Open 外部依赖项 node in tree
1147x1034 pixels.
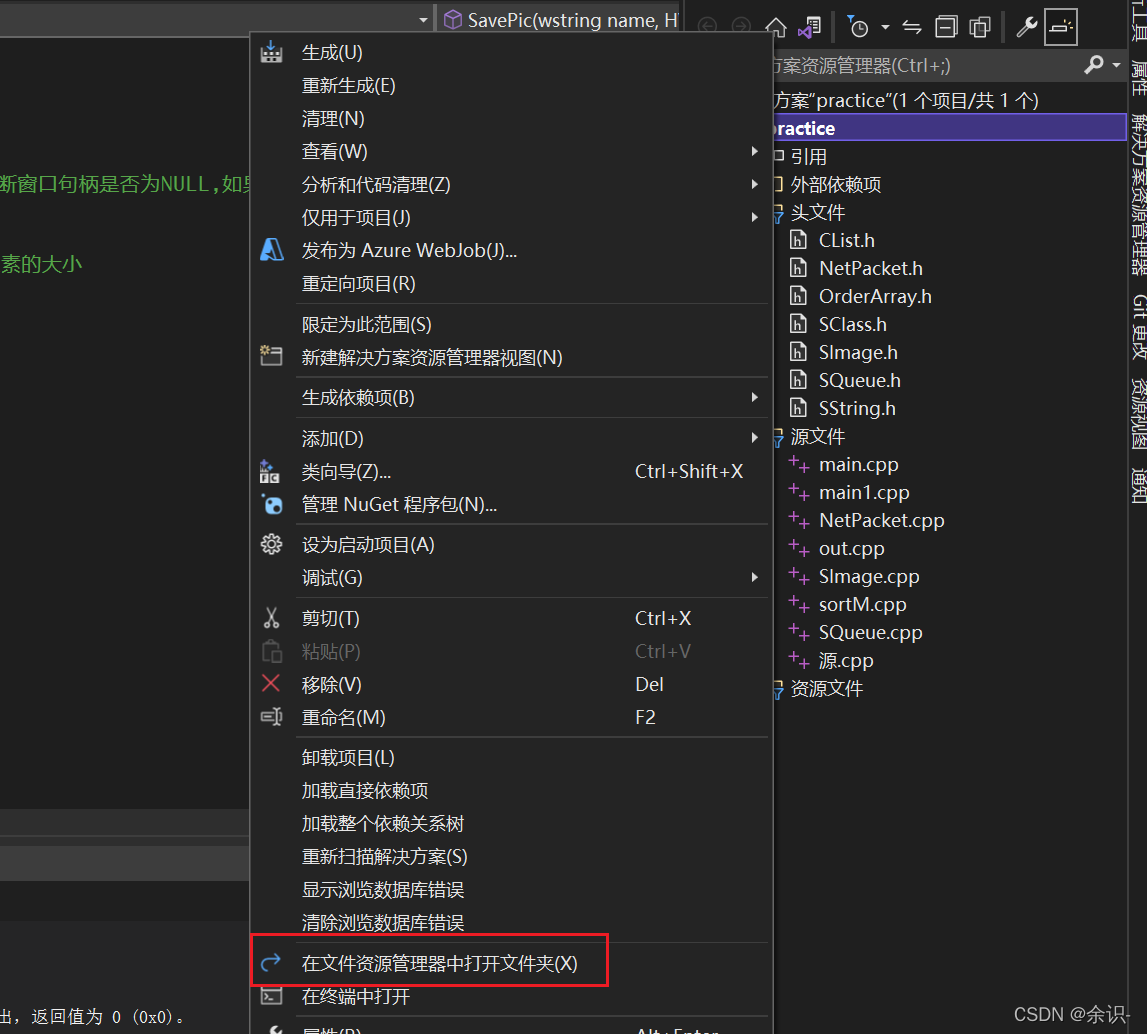click(835, 184)
